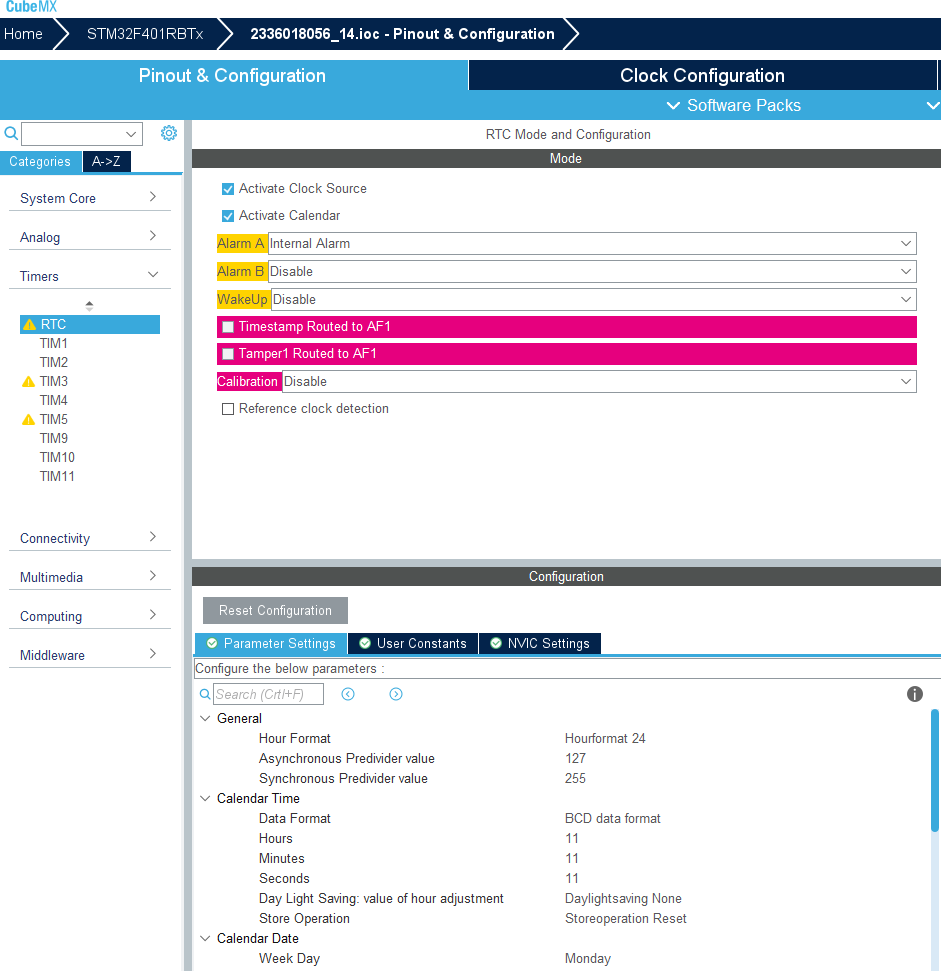
Task: Switch to the Pinout & Configuration tab
Action: point(233,76)
